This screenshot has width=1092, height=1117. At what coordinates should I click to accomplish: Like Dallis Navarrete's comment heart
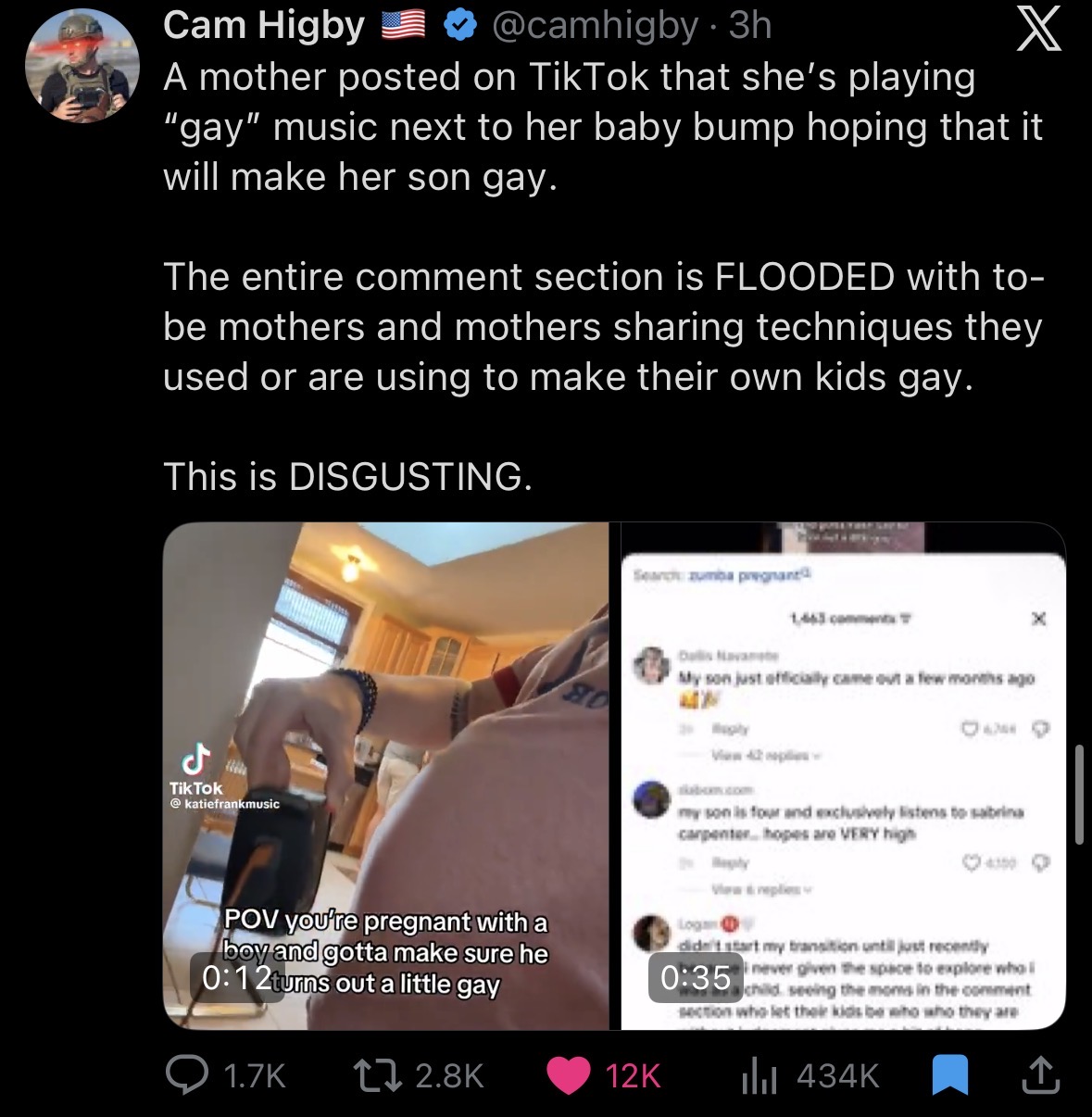click(x=970, y=730)
